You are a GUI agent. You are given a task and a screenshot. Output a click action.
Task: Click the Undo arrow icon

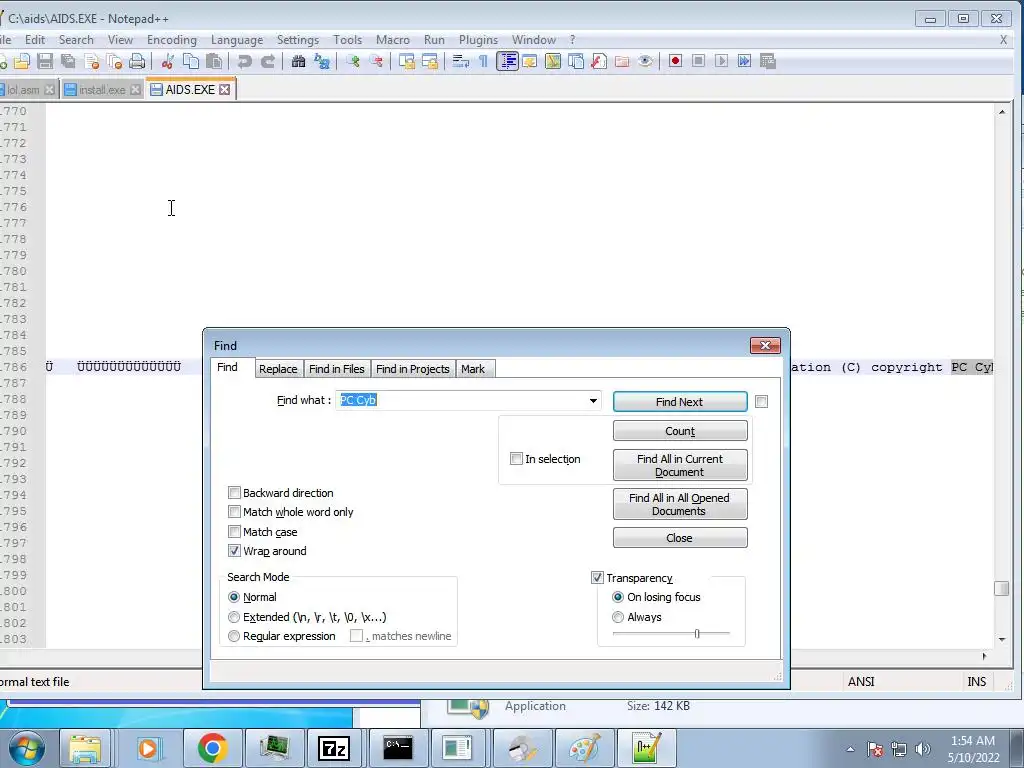tap(245, 61)
